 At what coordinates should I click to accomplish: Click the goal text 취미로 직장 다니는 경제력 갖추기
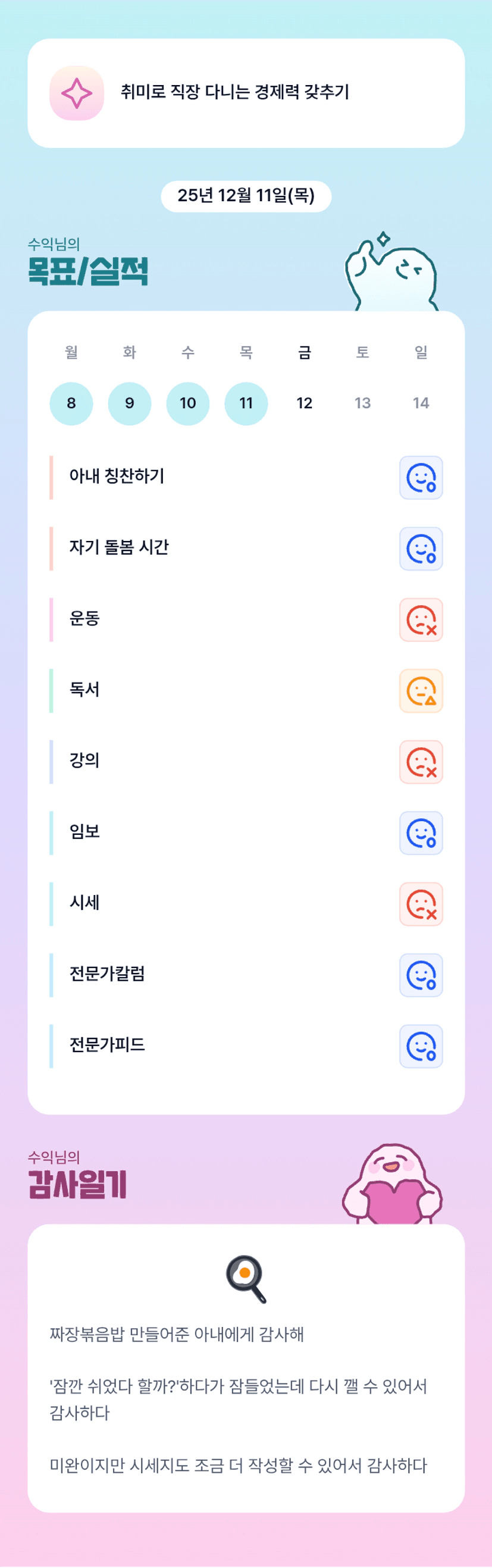(x=235, y=92)
